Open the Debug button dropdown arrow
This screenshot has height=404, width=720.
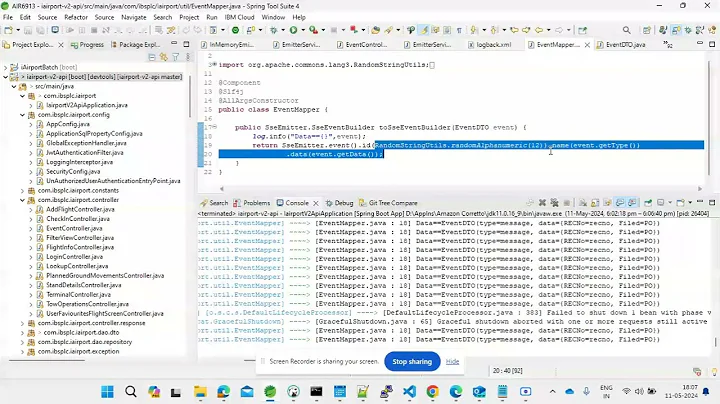coord(282,30)
